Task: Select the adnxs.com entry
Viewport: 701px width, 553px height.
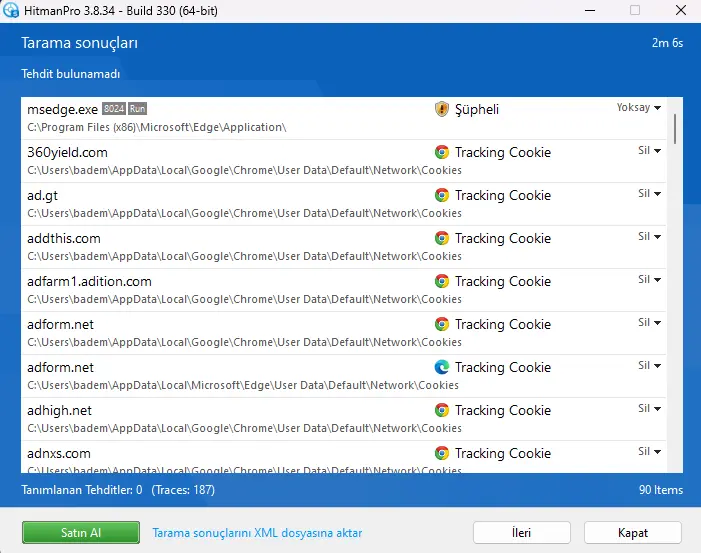Action: (x=343, y=457)
